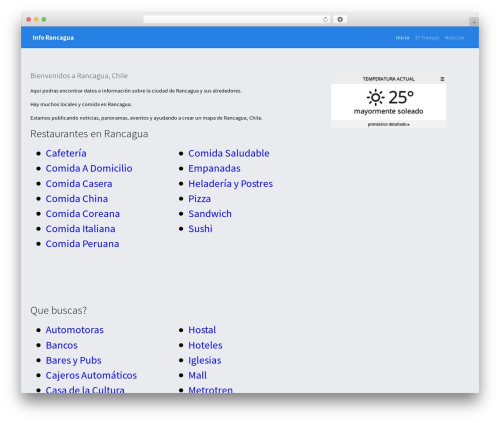The height and width of the screenshot is (423, 500).
Task: Click Bienvenidos a Rancagua, Chile heading
Action: tap(79, 76)
